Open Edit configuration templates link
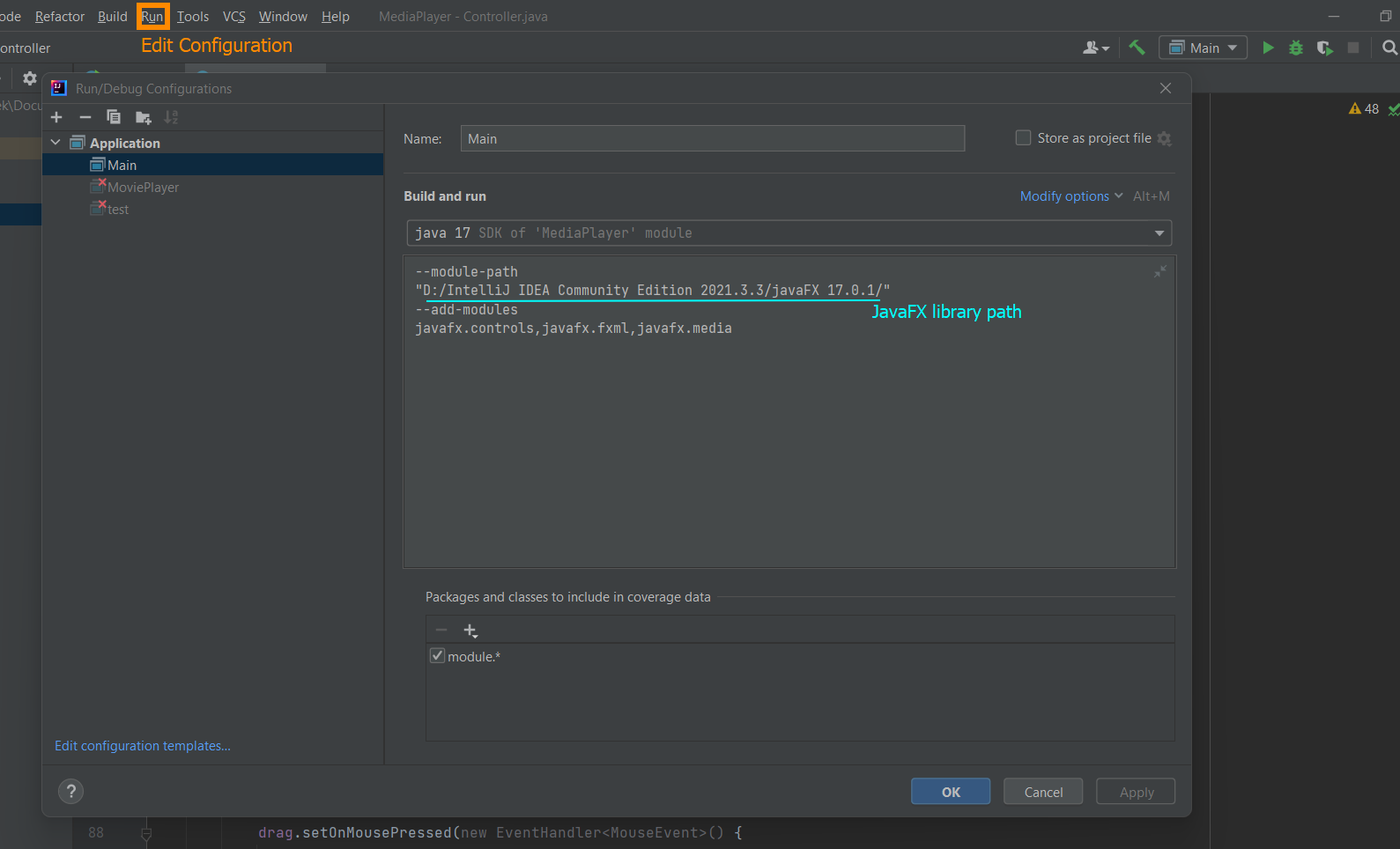The height and width of the screenshot is (849, 1400). click(x=143, y=745)
